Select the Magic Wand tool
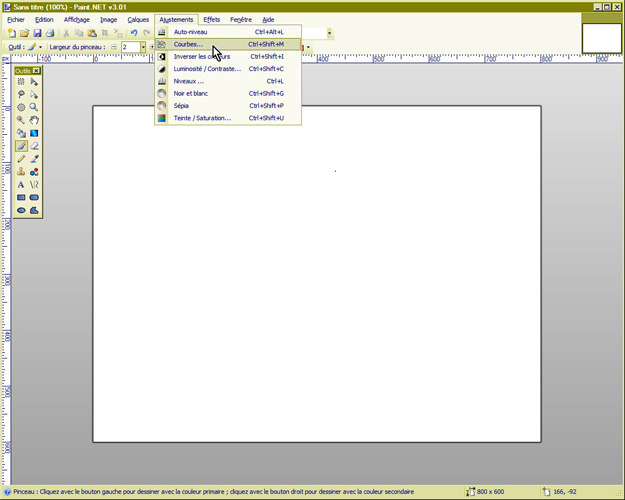 click(x=21, y=119)
